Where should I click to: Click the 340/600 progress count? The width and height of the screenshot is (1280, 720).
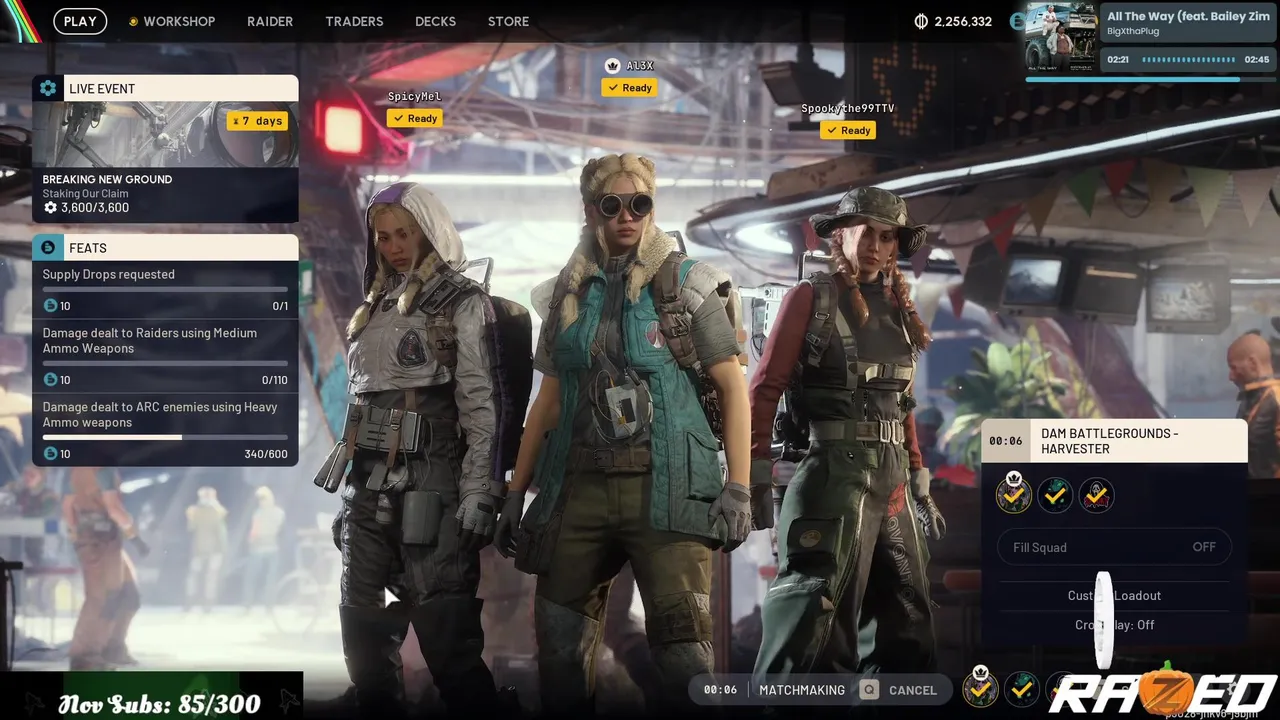(266, 454)
